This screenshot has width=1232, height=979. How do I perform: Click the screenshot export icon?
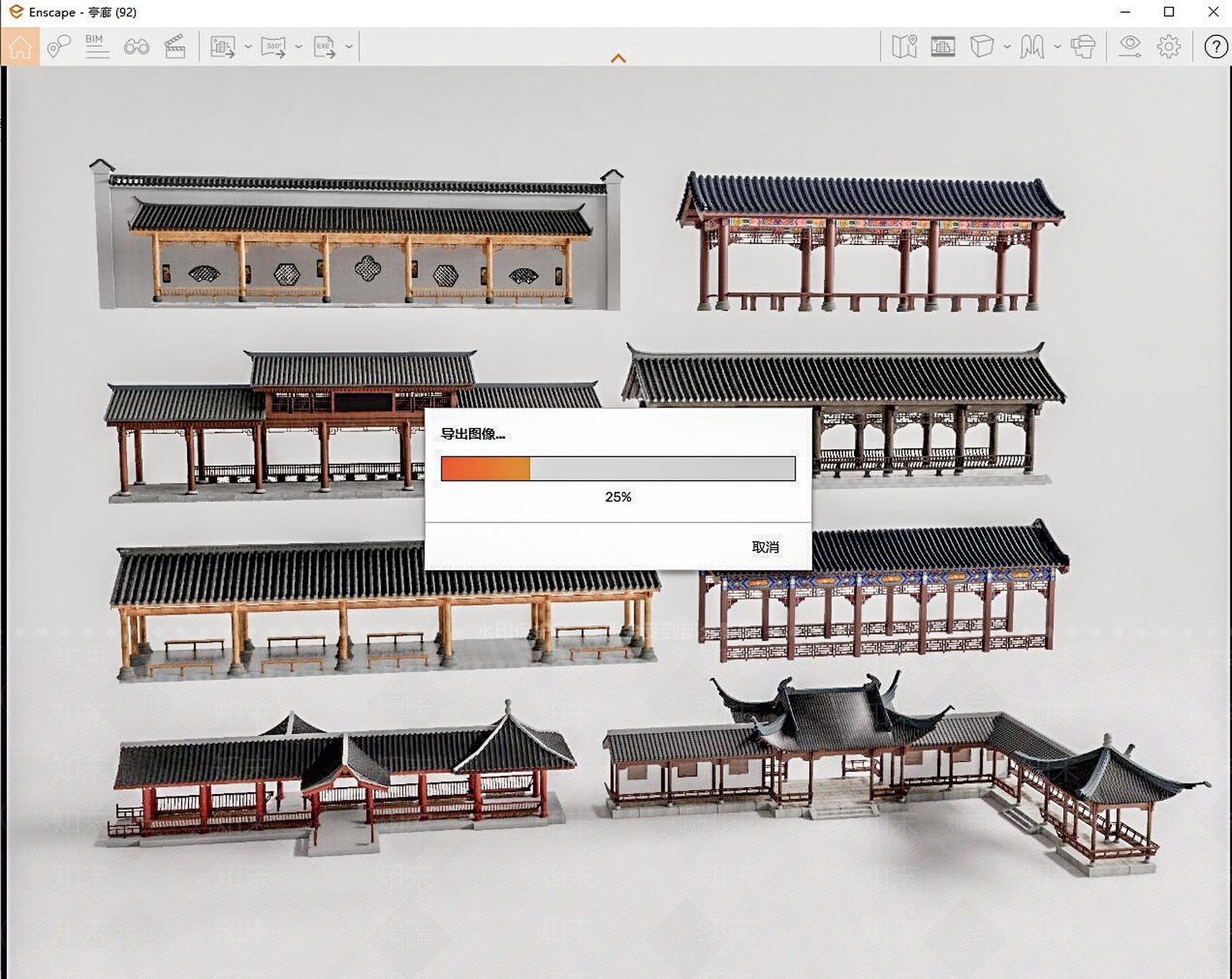(223, 47)
